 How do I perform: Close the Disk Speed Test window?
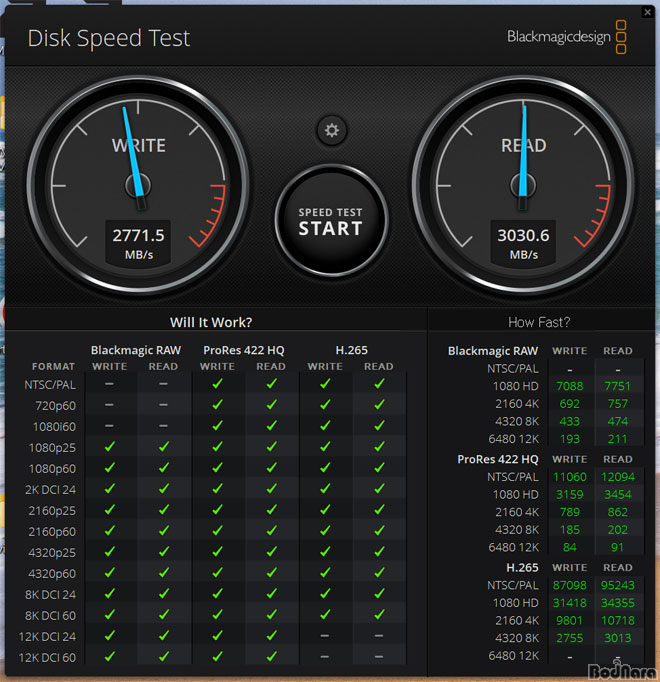point(647,12)
